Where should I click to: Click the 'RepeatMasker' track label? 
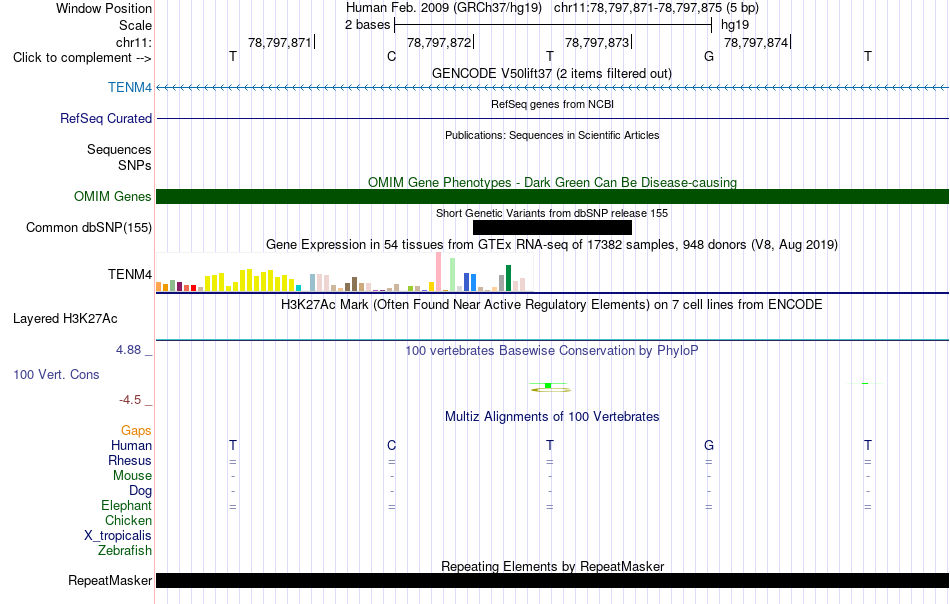(110, 580)
